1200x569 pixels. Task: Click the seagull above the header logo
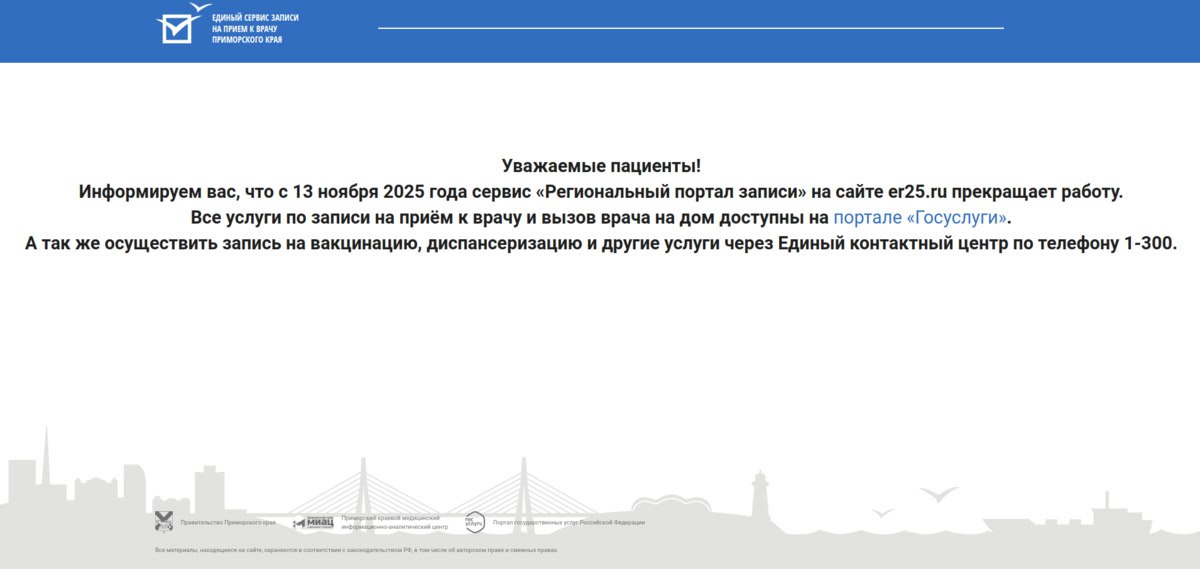pos(200,9)
